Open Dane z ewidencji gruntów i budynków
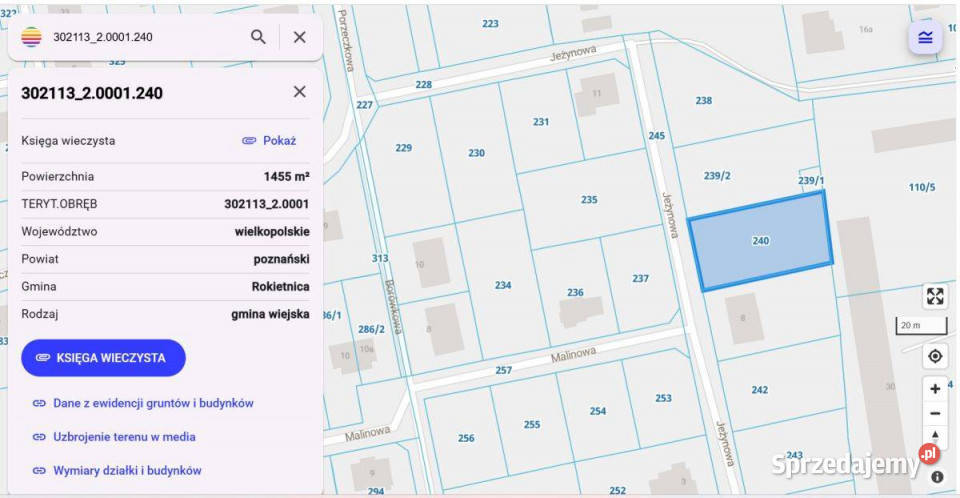This screenshot has width=960, height=498. click(153, 403)
